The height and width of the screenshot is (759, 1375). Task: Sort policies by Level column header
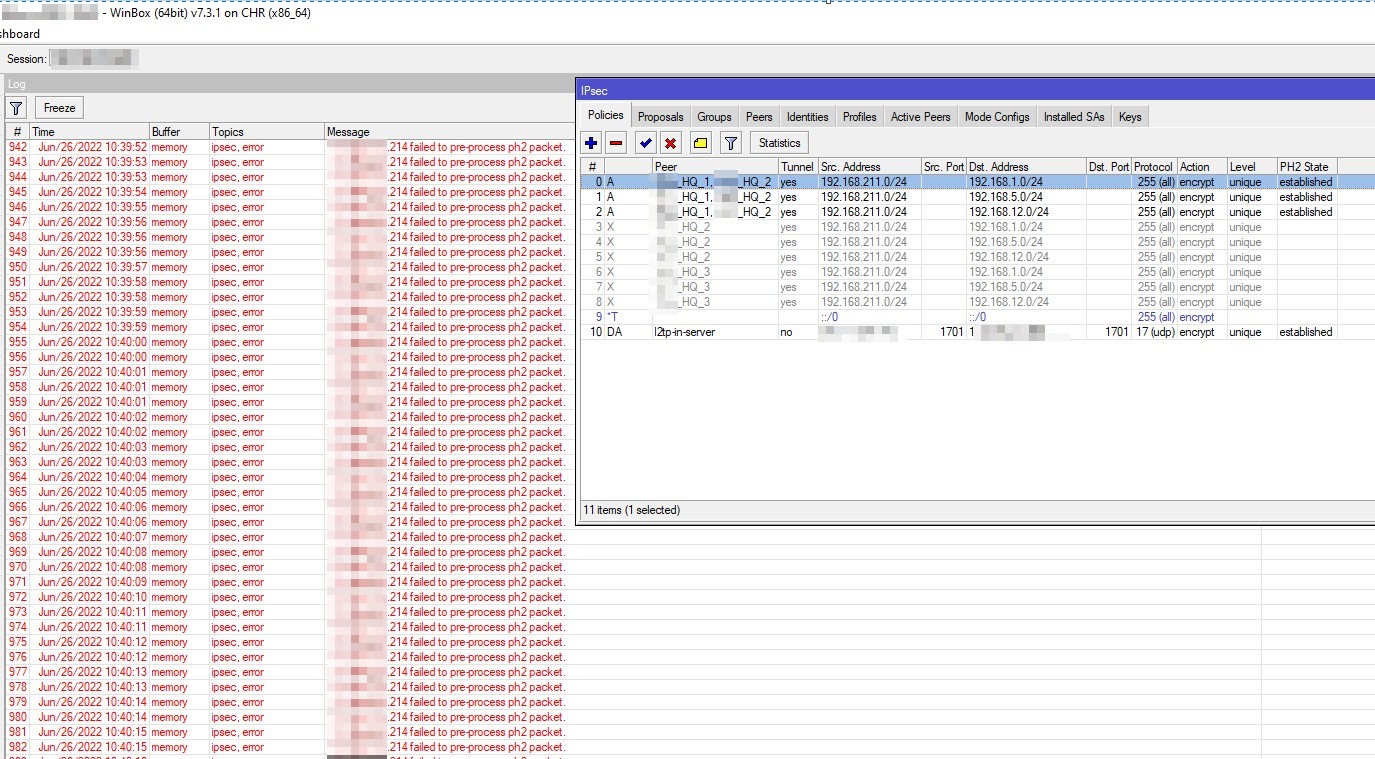pos(1252,167)
